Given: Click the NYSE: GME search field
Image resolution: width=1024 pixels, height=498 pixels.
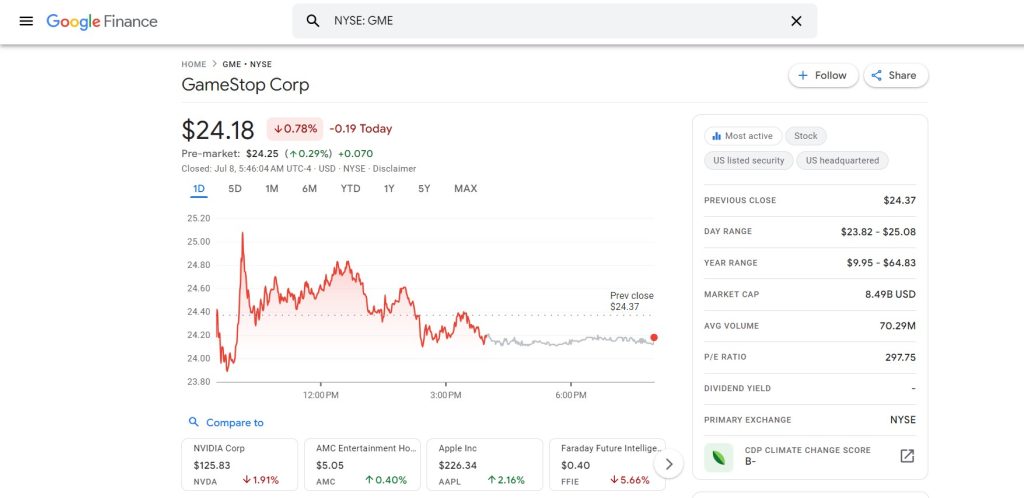Looking at the screenshot, I should point(554,21).
